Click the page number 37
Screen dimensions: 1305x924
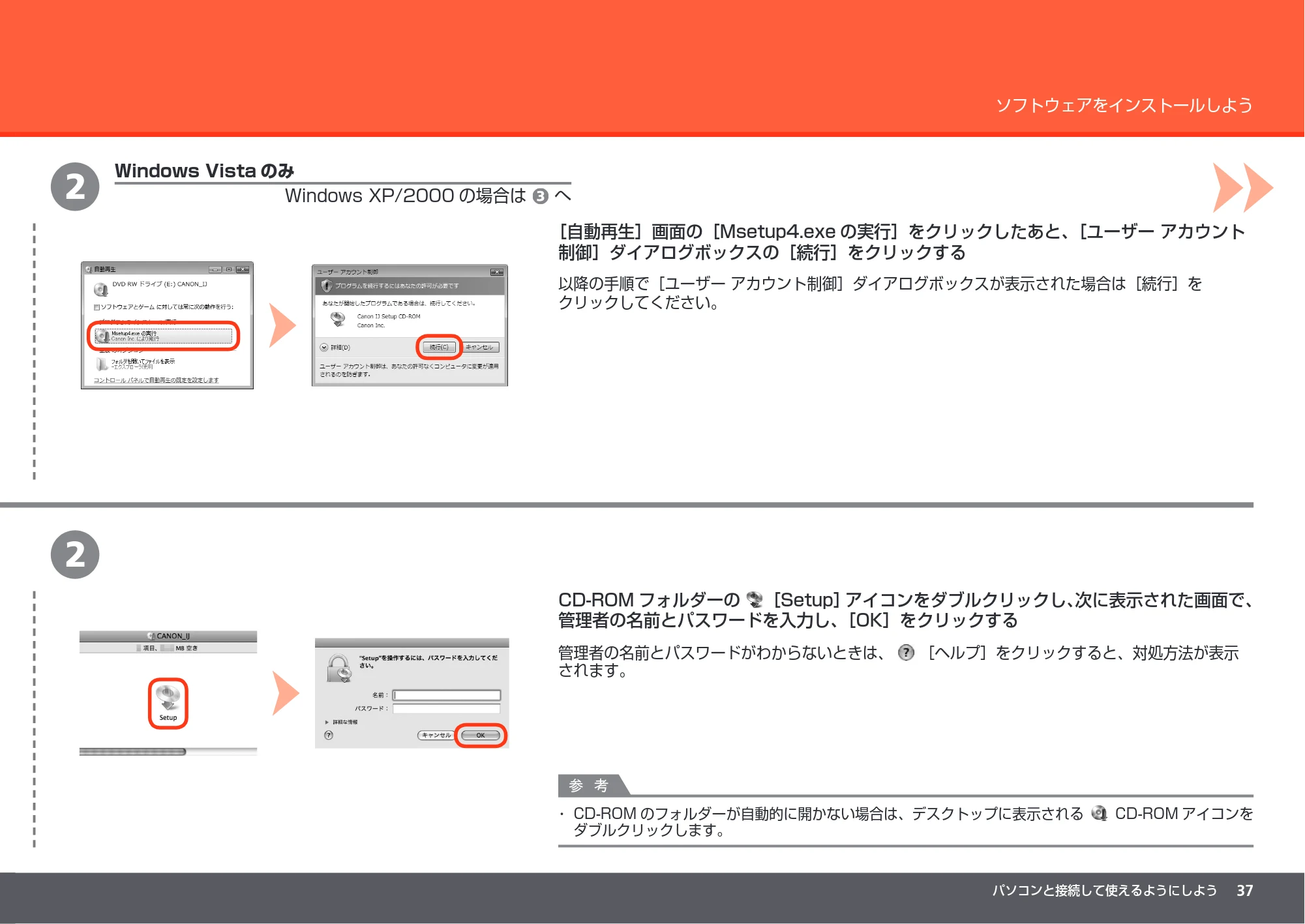click(x=1244, y=891)
